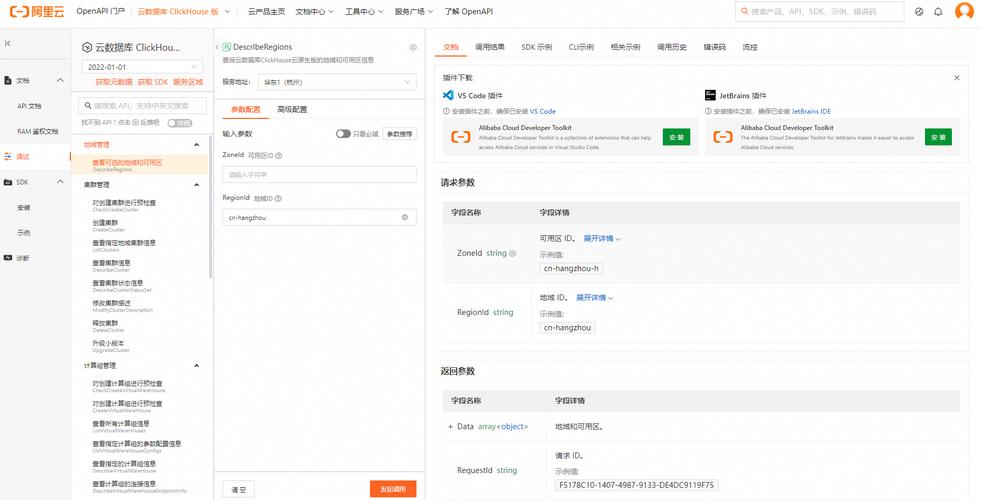Viewport: 981px width, 500px height.
Task: Click the green API icon beside DescribeRegions
Action: (x=227, y=47)
